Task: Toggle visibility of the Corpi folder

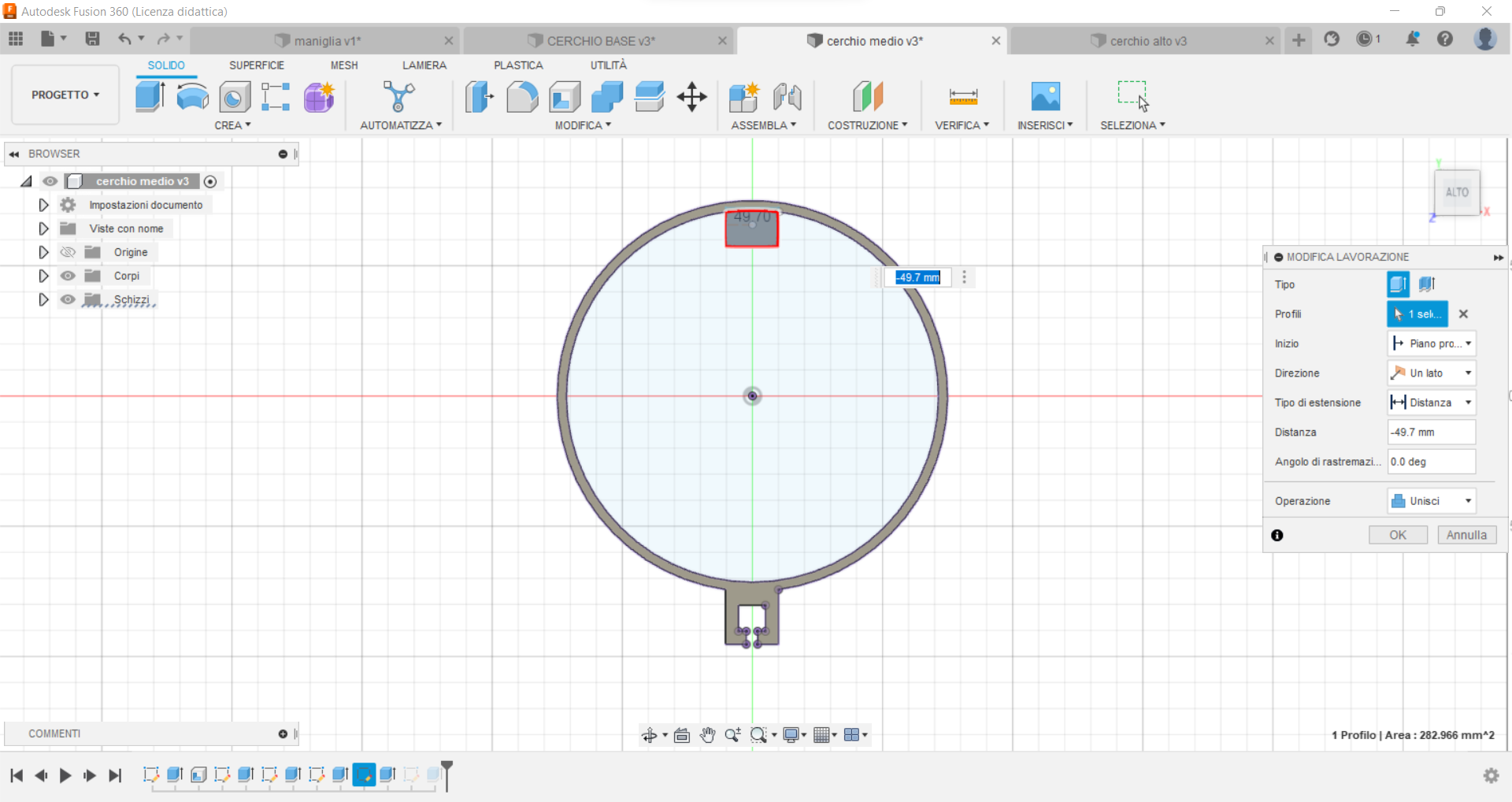Action: [x=68, y=276]
